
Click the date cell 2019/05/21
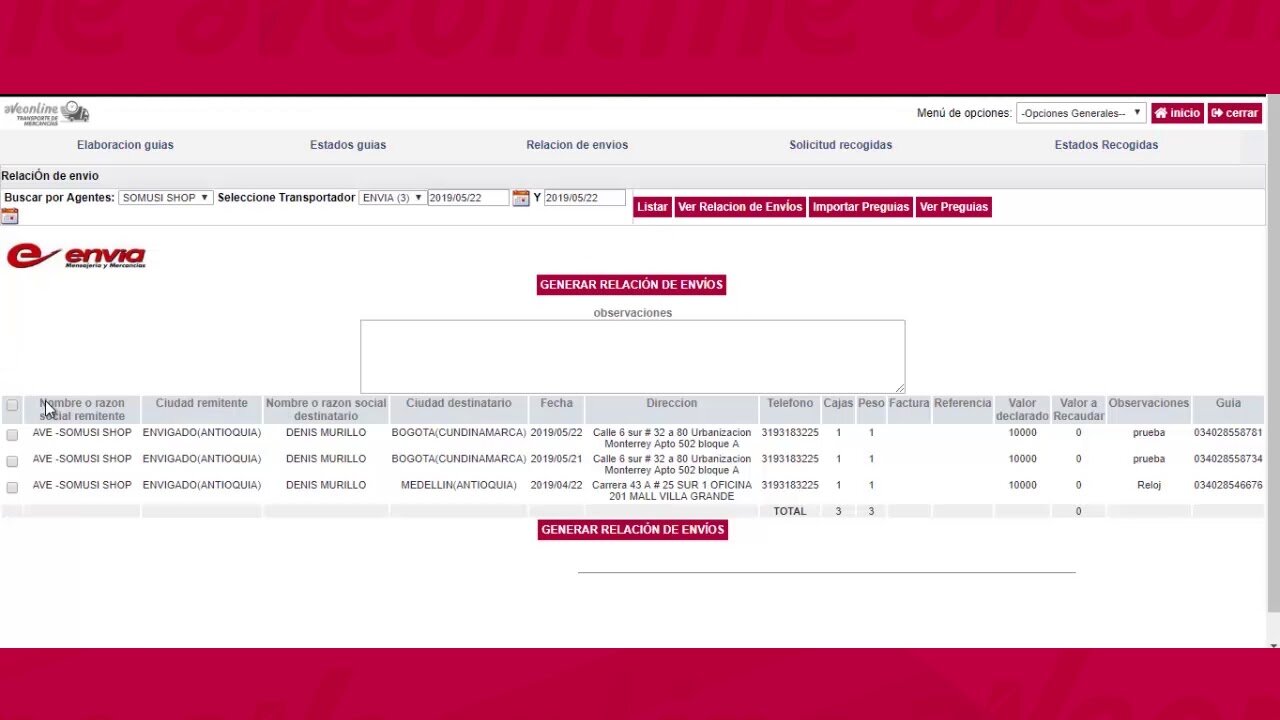pyautogui.click(x=556, y=459)
